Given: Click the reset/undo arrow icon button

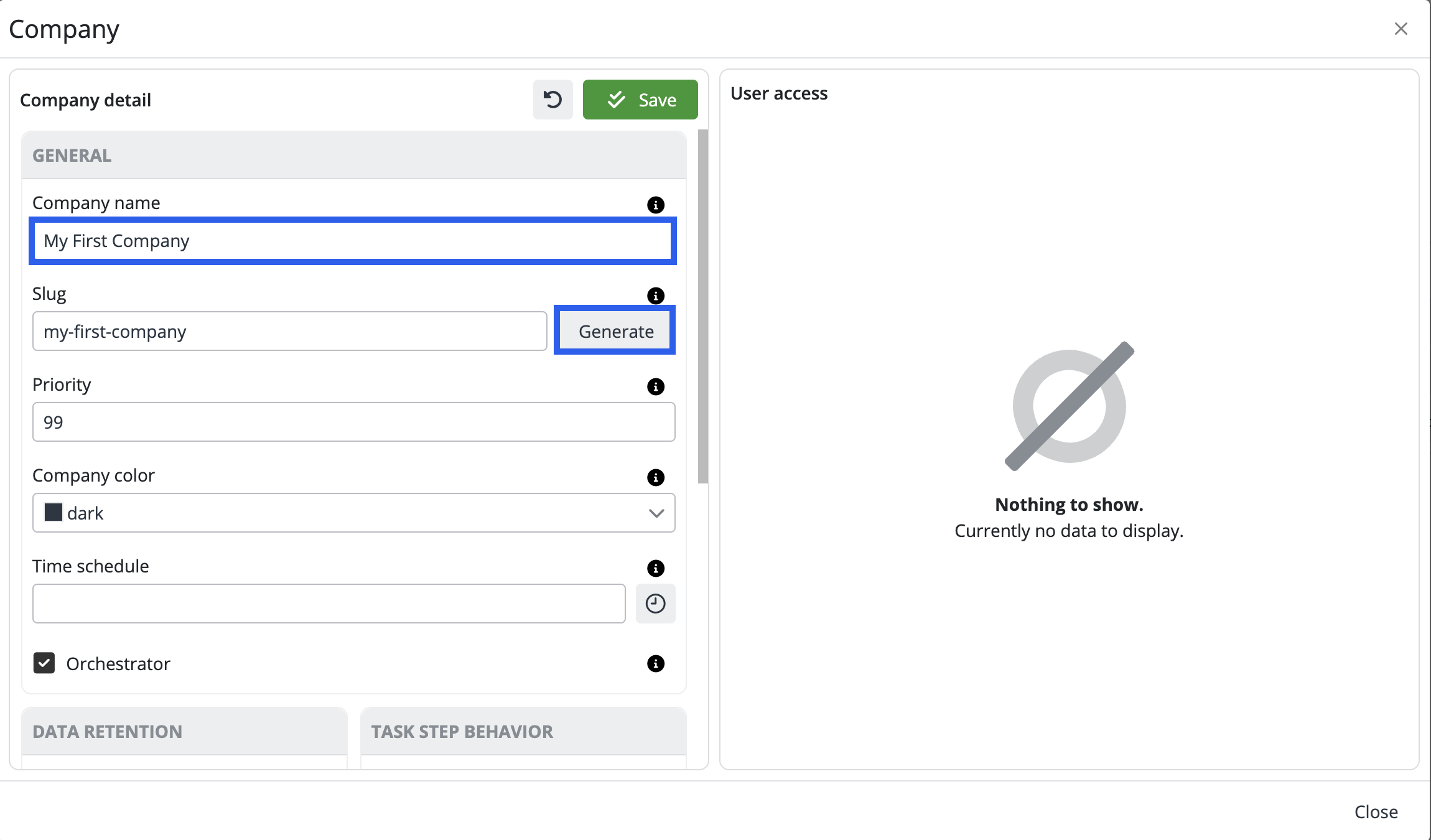Looking at the screenshot, I should point(552,100).
